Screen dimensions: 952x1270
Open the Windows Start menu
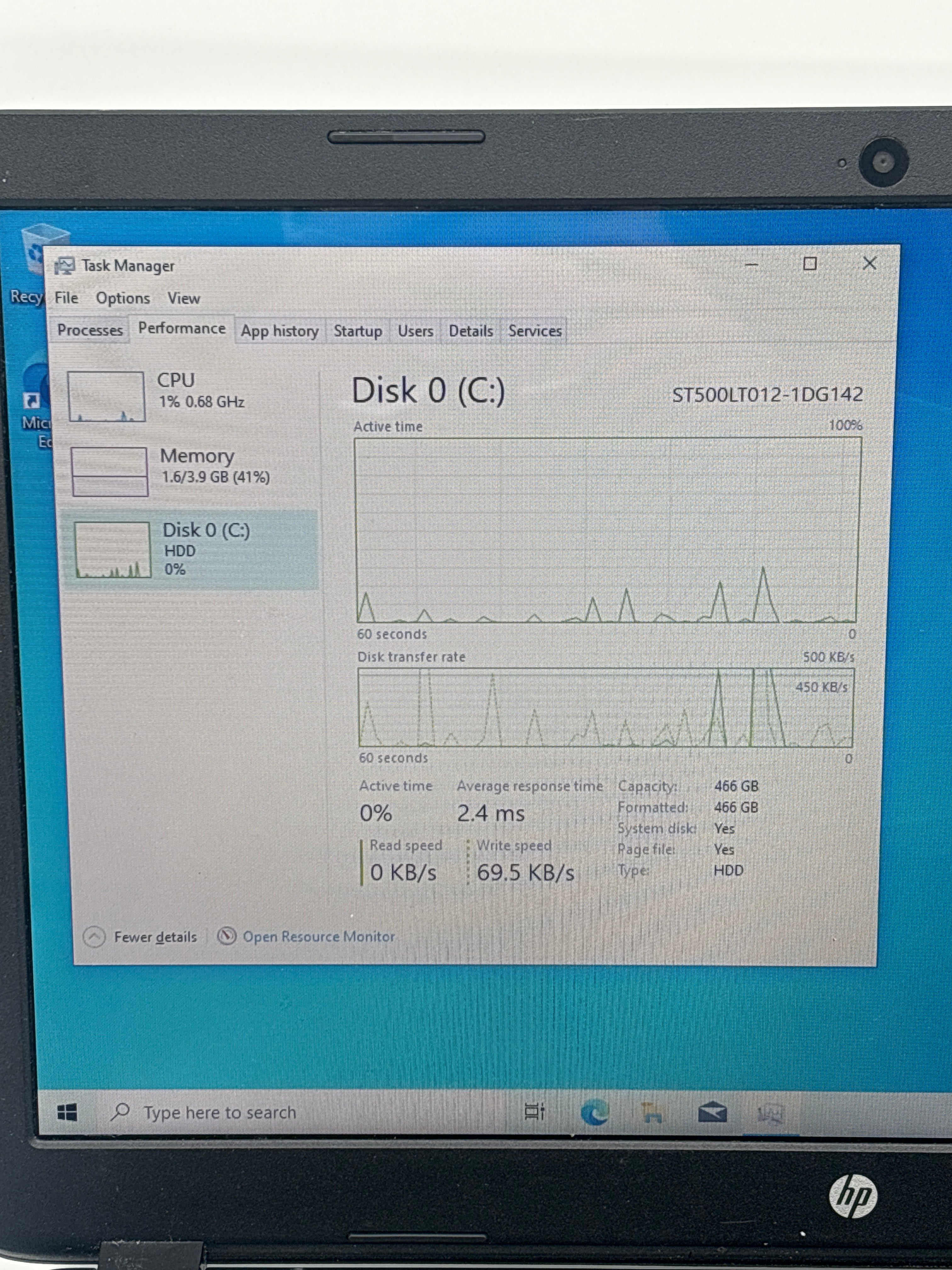67,1113
